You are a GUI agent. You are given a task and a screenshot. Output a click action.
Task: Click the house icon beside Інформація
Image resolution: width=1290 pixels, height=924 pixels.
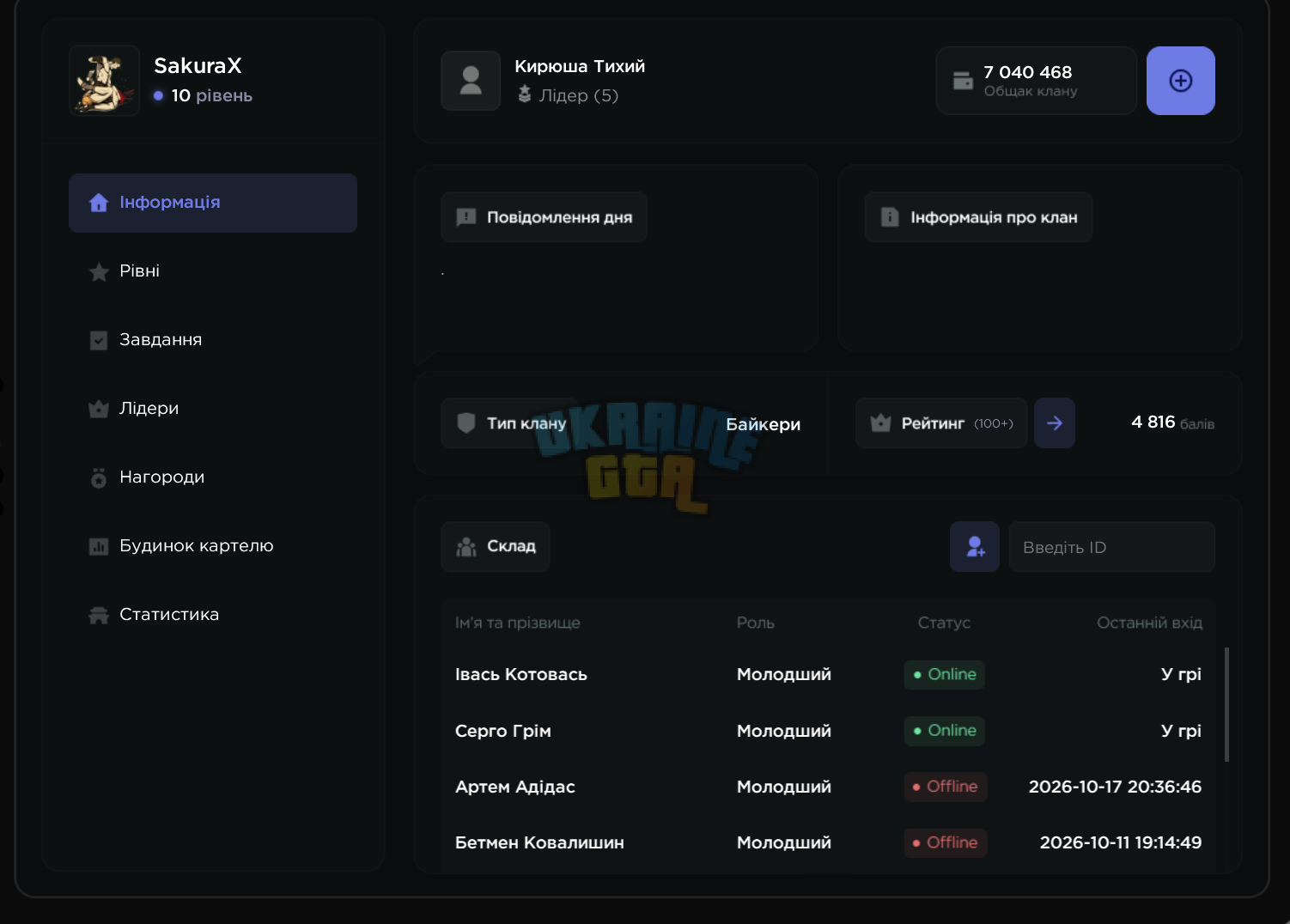point(99,203)
